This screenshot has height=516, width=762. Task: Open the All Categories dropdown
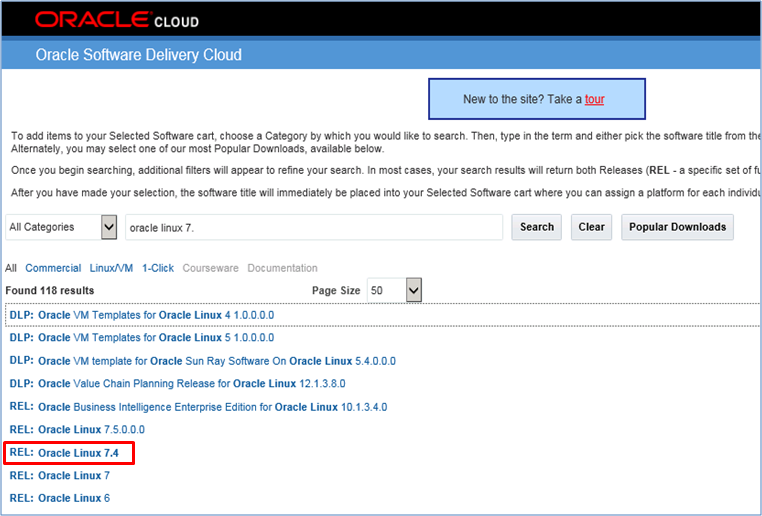pos(61,227)
